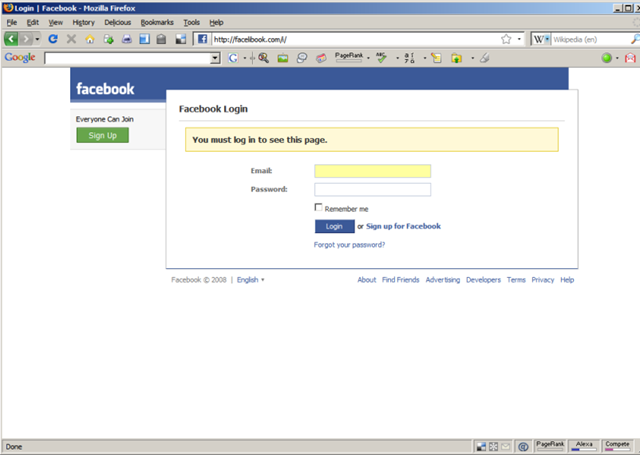Click the ABC spell check icon
The width and height of the screenshot is (640, 455).
click(381, 58)
